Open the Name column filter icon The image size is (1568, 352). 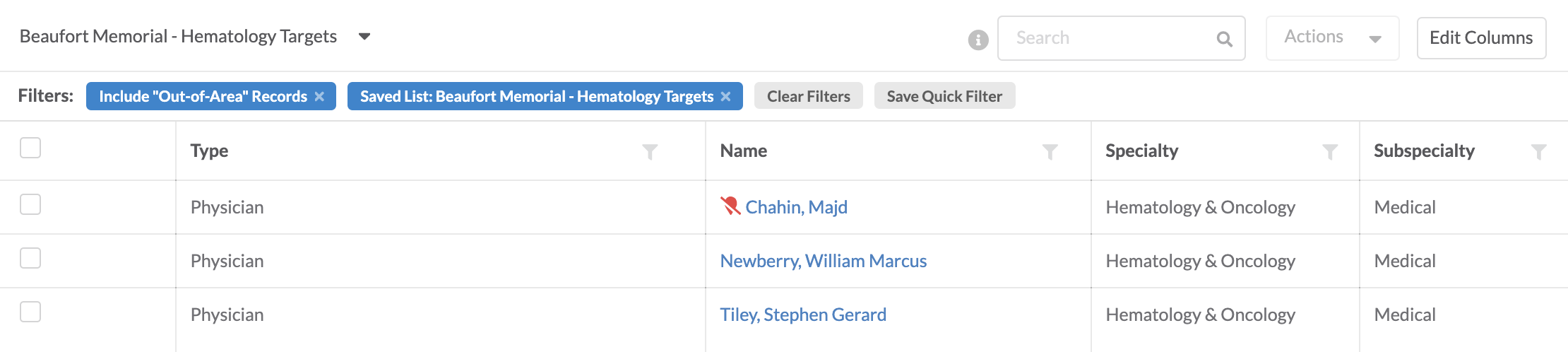point(1050,151)
